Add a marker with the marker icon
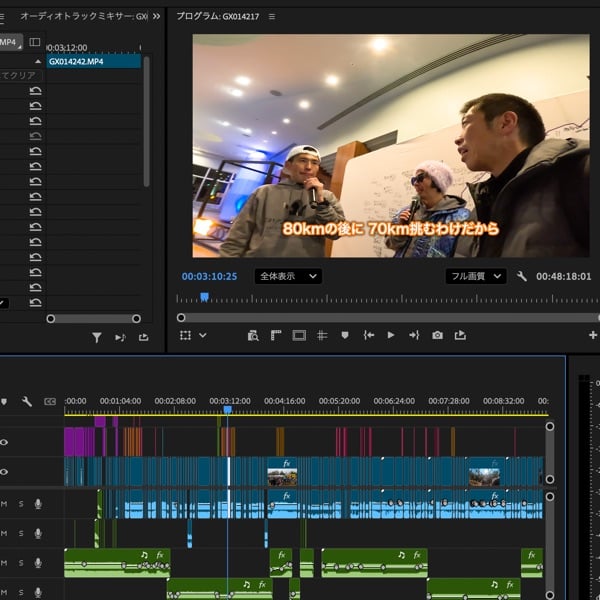The height and width of the screenshot is (600, 600). pyautogui.click(x=345, y=336)
